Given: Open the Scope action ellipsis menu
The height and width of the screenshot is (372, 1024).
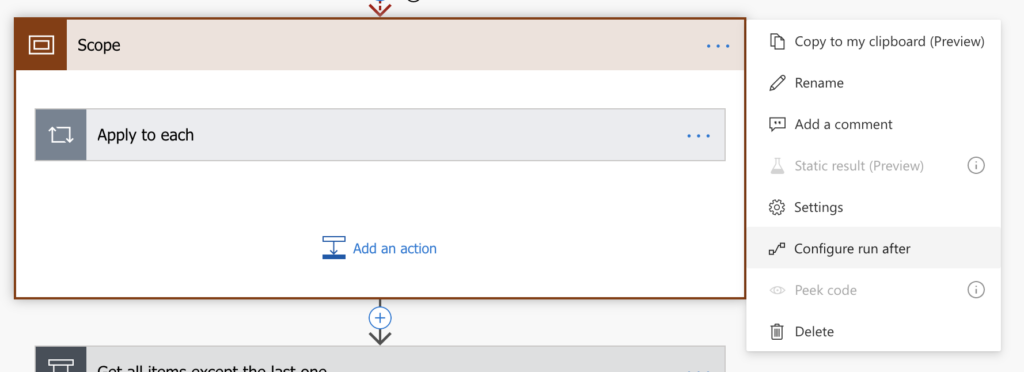Looking at the screenshot, I should coord(718,46).
